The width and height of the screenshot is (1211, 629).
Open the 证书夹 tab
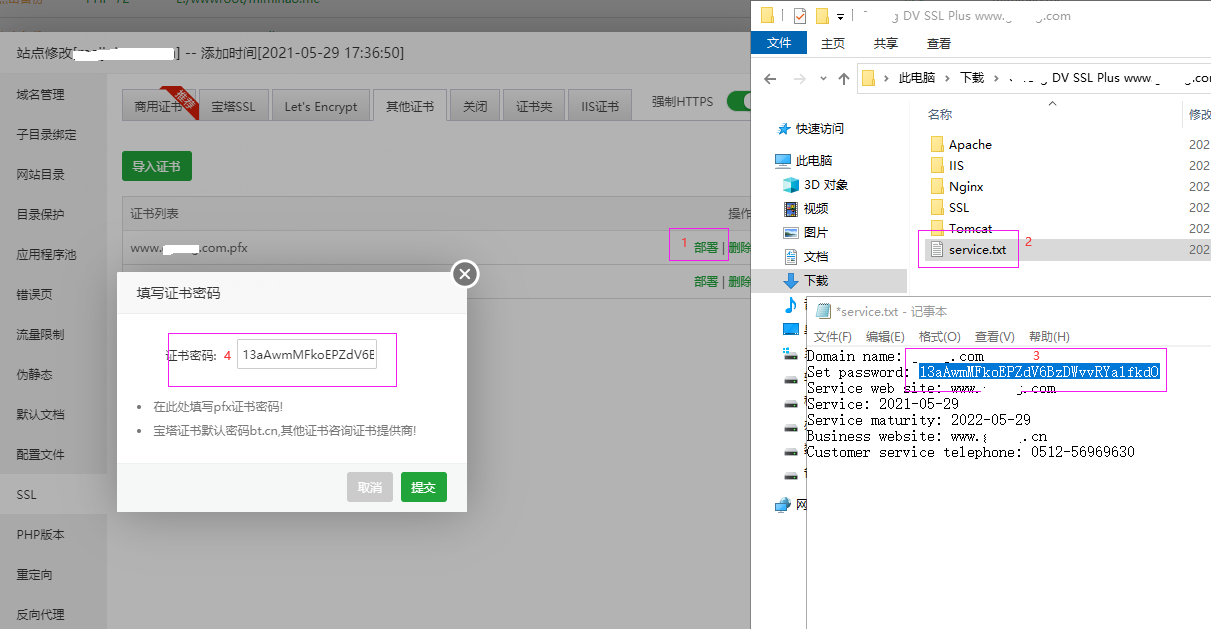[x=534, y=106]
